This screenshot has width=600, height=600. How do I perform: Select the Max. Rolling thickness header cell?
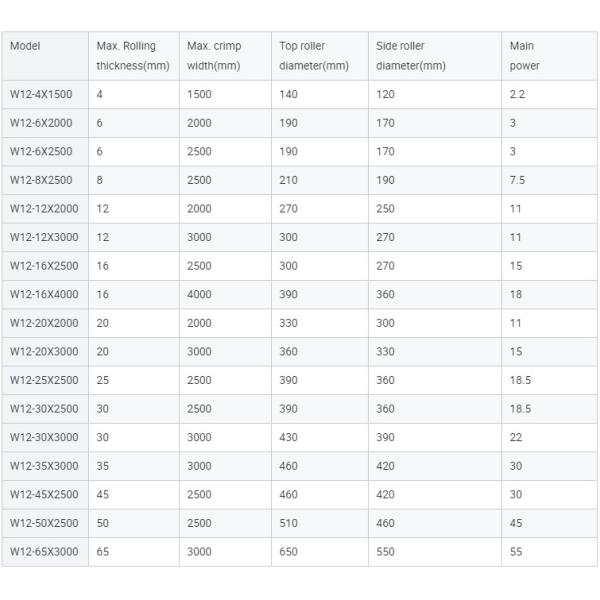coord(133,56)
